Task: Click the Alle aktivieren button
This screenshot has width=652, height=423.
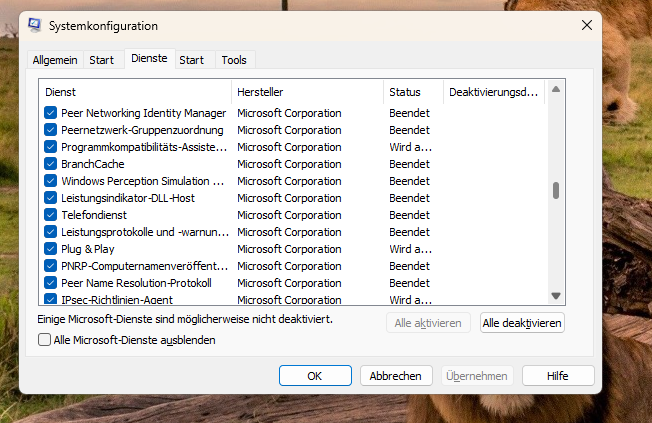Action: pos(428,323)
